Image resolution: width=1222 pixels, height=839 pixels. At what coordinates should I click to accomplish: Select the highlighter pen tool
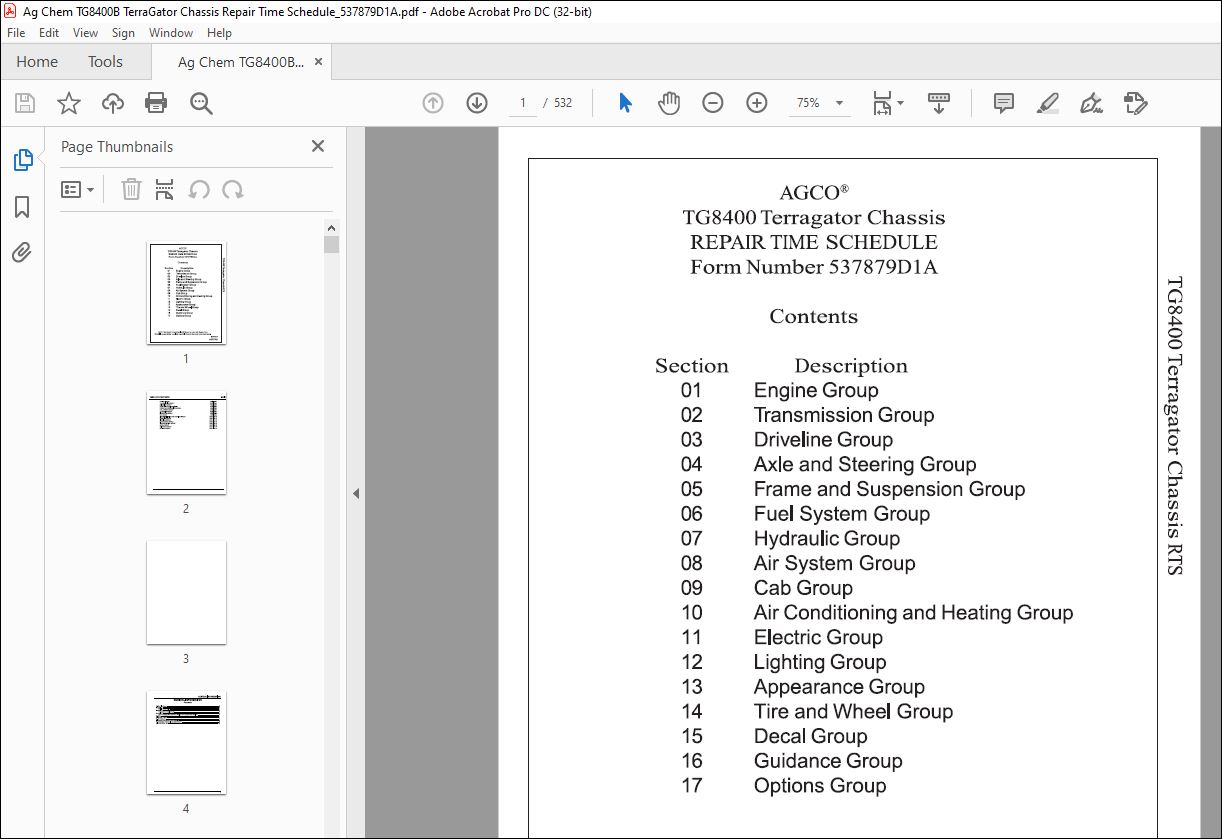click(1047, 103)
